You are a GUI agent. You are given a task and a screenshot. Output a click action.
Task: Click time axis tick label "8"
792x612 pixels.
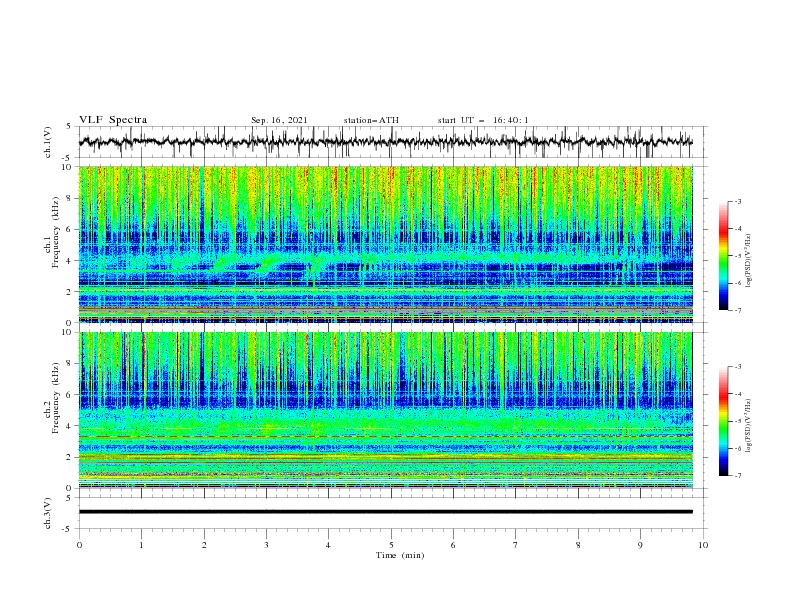click(x=578, y=545)
